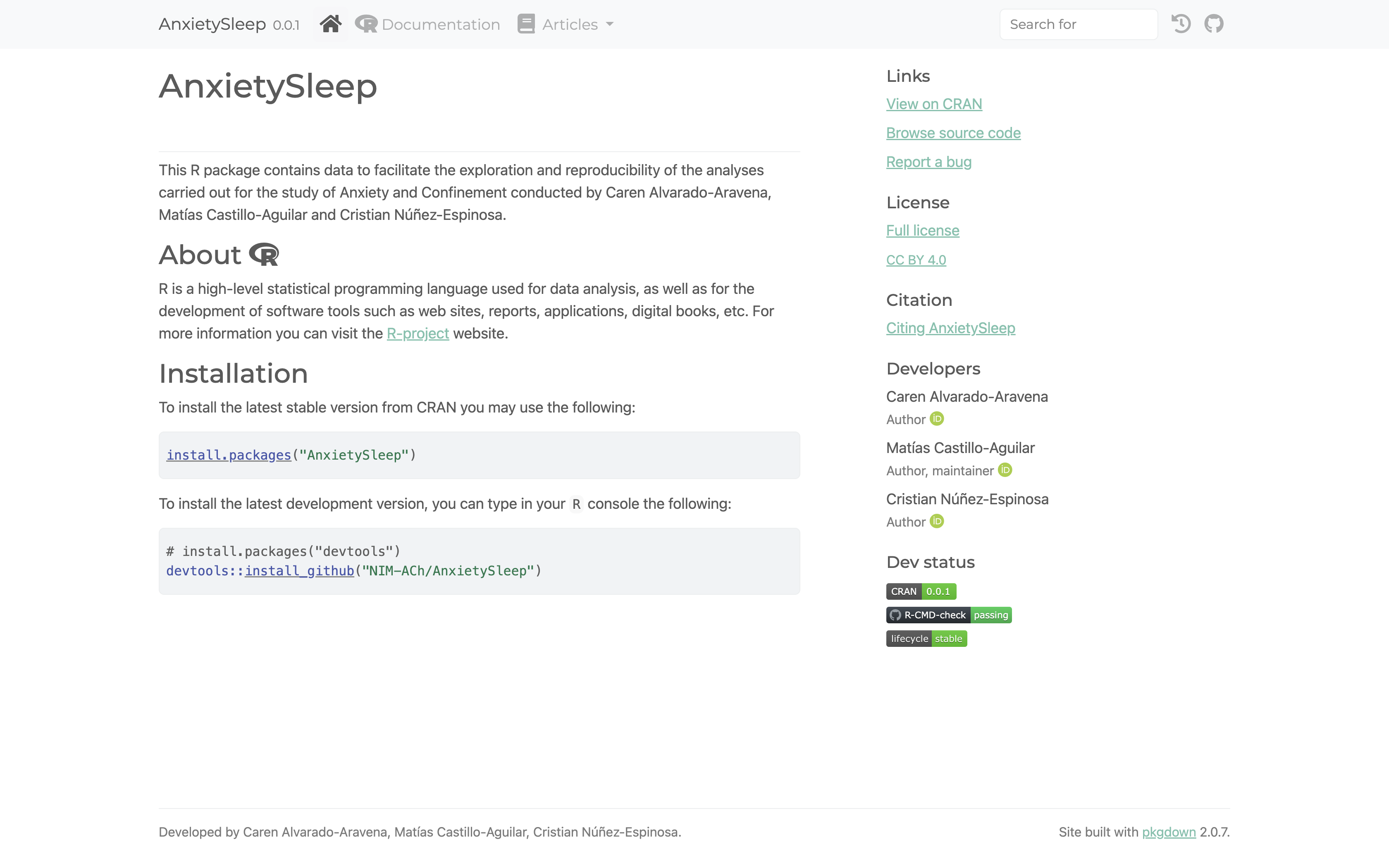Click the lifecycle stable badge
Viewport: 1389px width, 868px height.
point(926,638)
